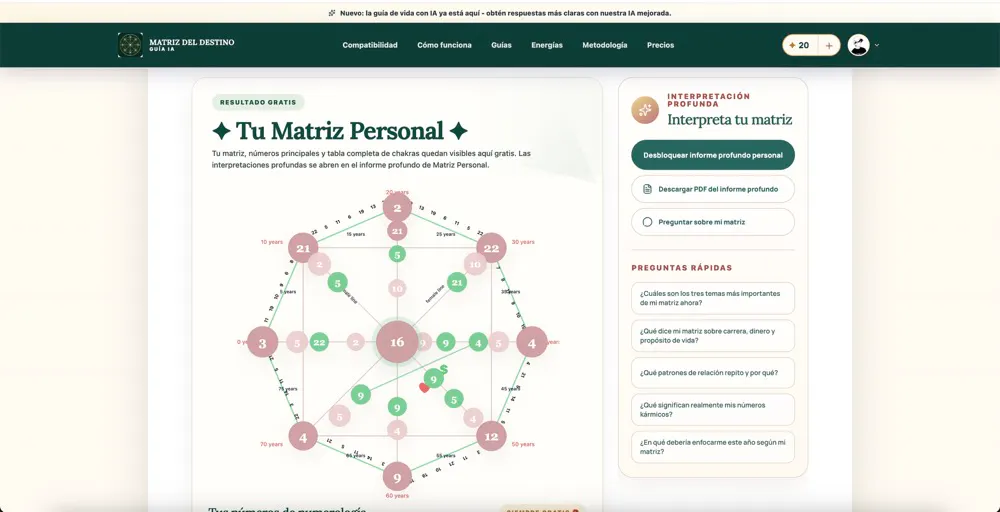Click the 10 years label
The image size is (1000, 512).
(271, 242)
